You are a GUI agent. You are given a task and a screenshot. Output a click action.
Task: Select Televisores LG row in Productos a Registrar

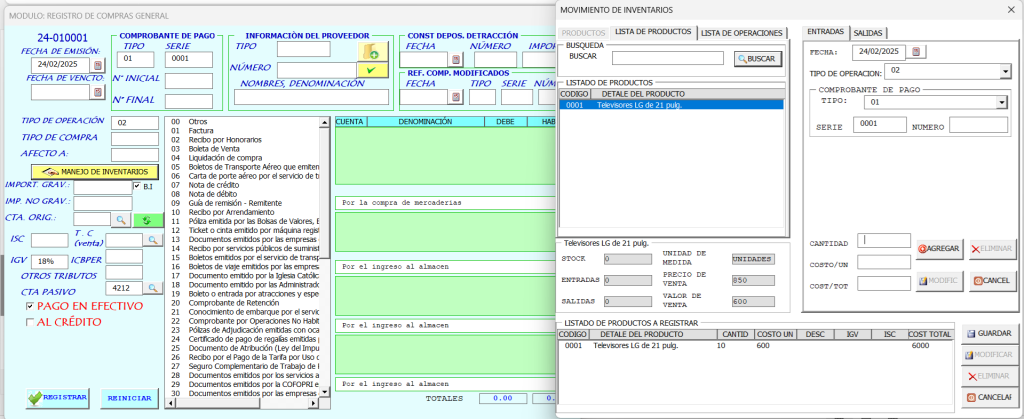pyautogui.click(x=756, y=345)
